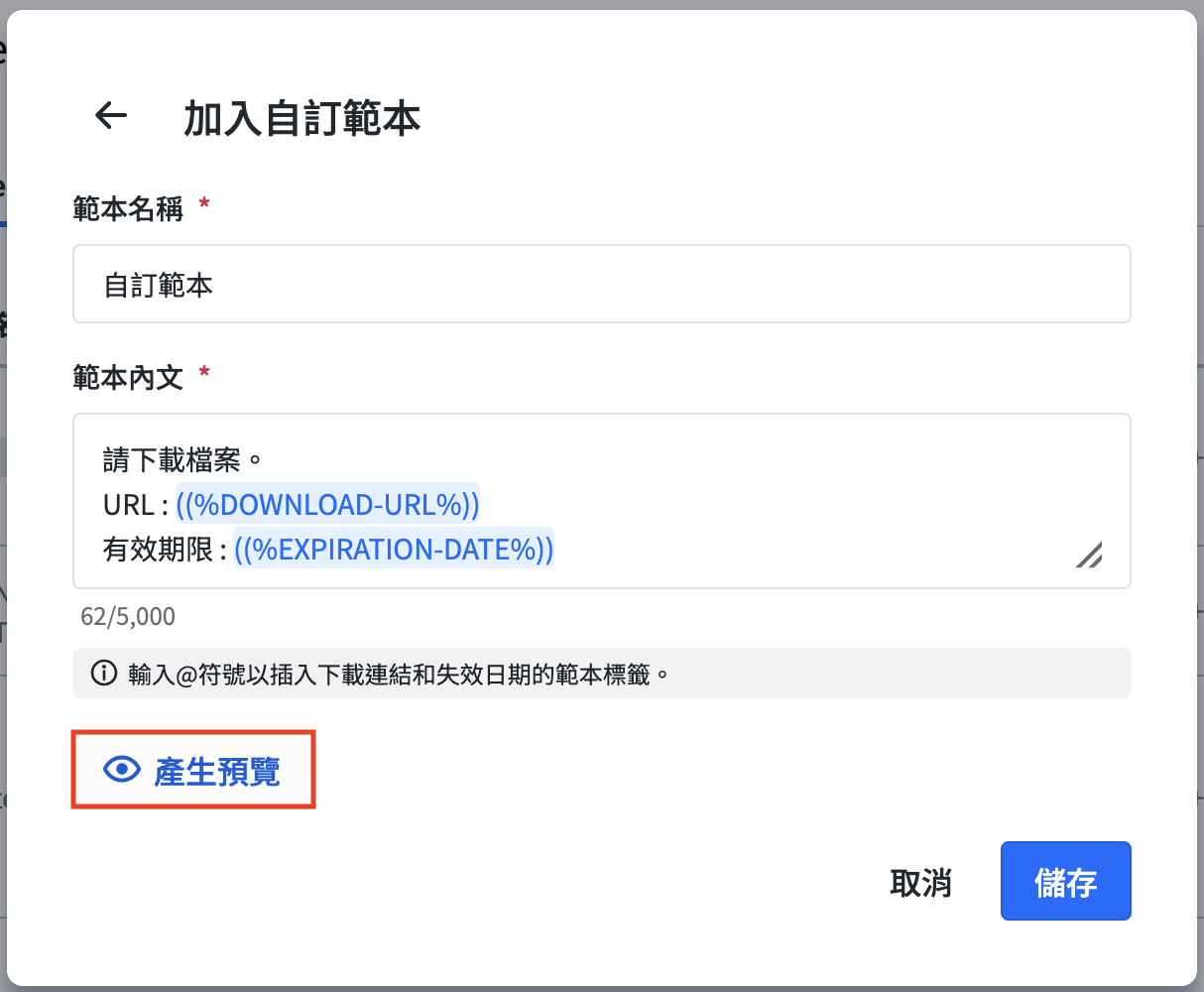Click the 取消 button
This screenshot has height=992, width=1204.
coord(920,882)
